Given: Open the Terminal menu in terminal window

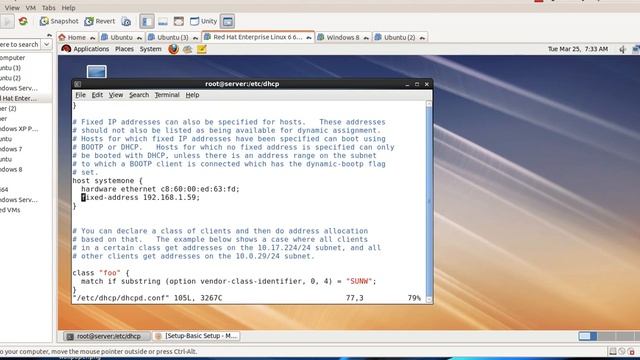Looking at the screenshot, I should pos(167,95).
